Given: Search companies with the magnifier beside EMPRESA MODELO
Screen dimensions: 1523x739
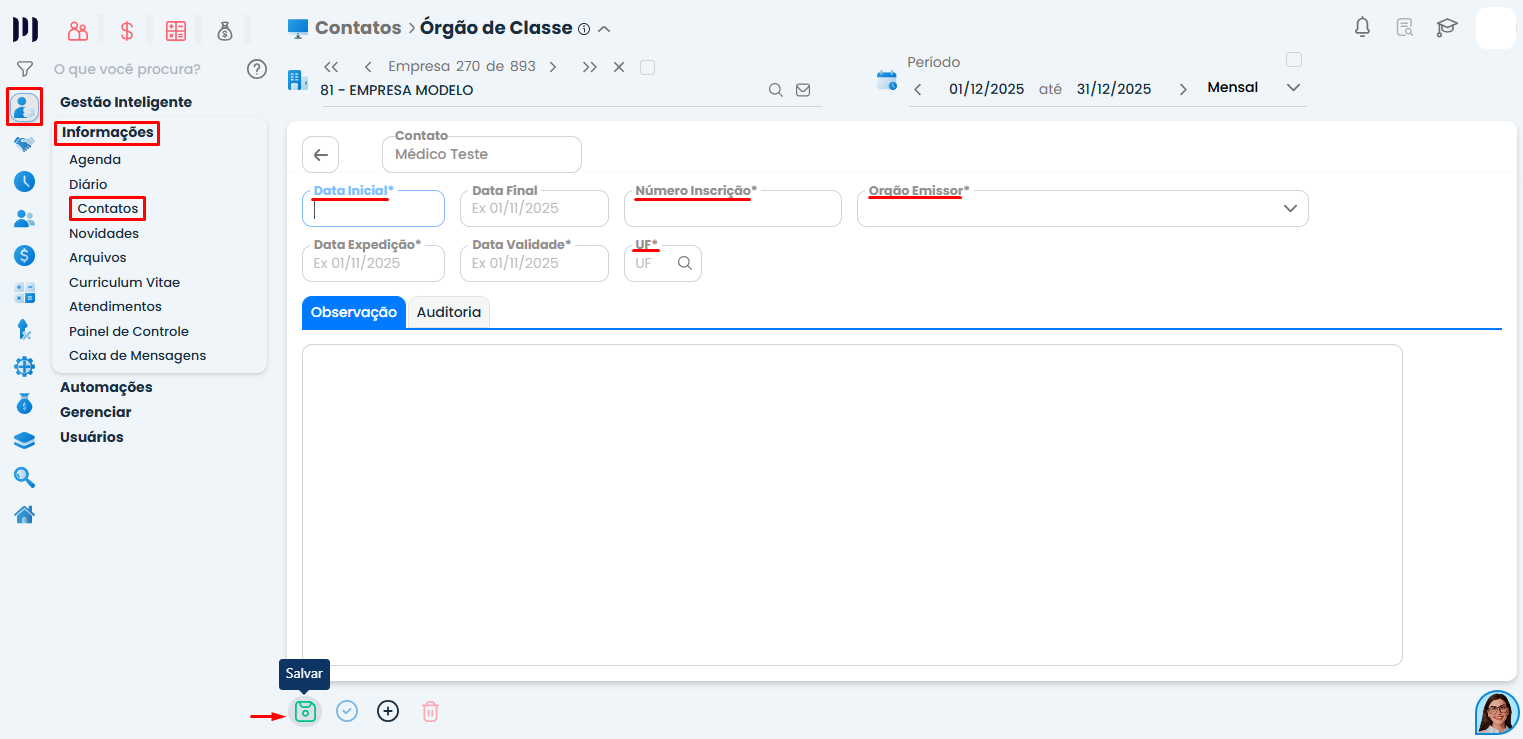Looking at the screenshot, I should [x=775, y=90].
